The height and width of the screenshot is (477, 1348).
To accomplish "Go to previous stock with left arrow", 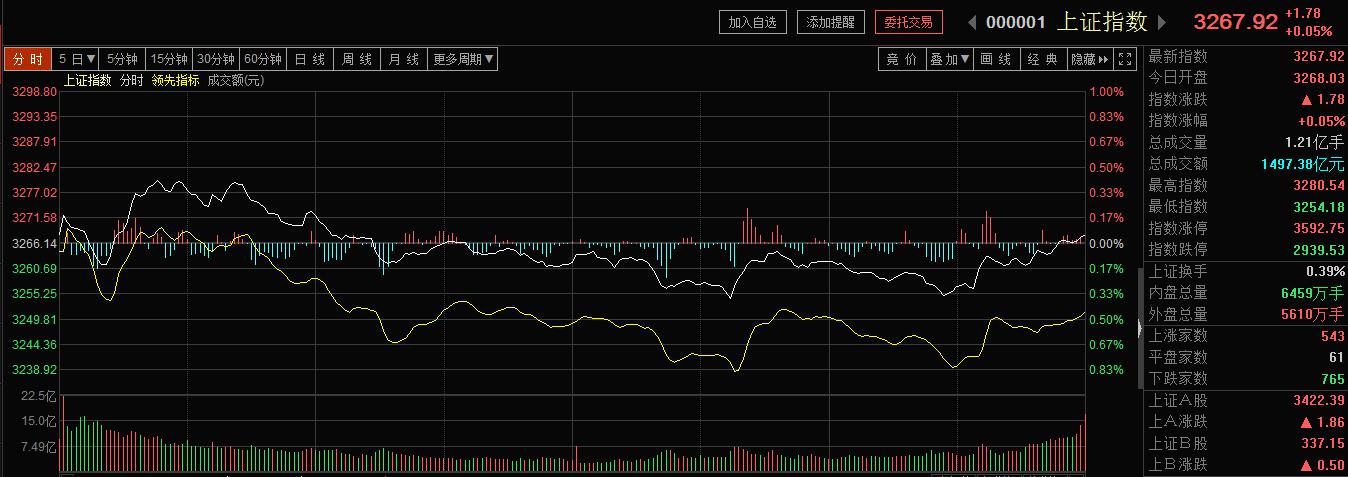I will (971, 22).
